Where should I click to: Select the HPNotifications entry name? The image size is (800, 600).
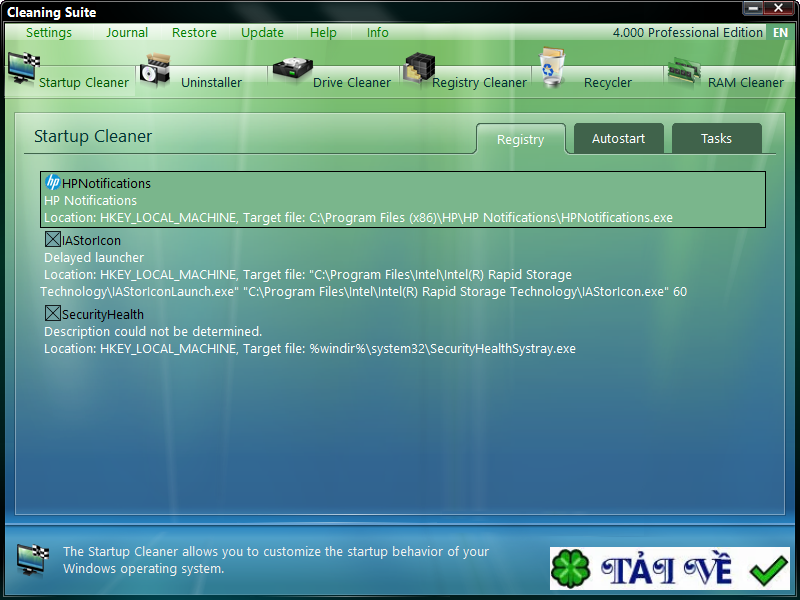(106, 183)
